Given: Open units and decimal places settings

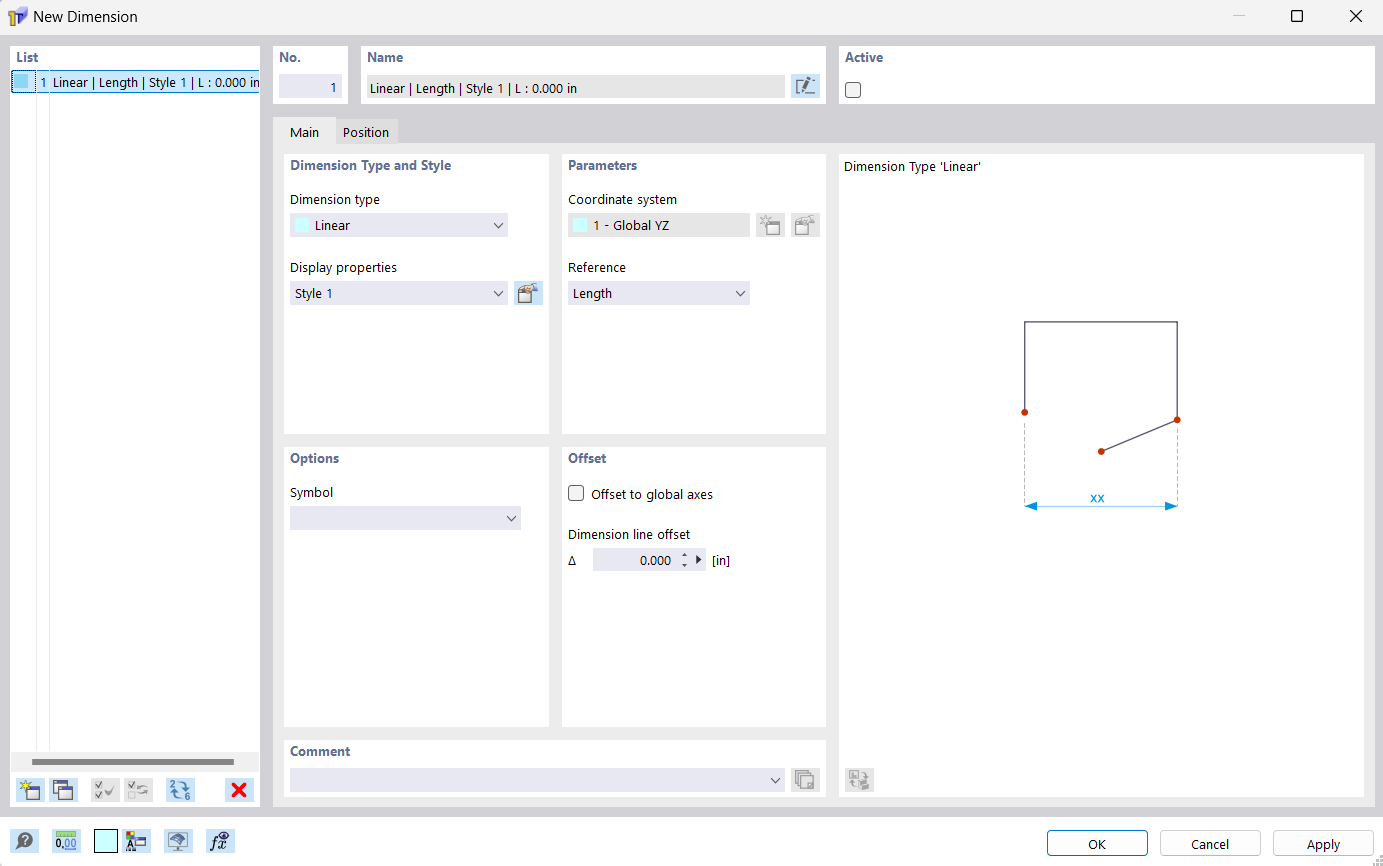Looking at the screenshot, I should tap(66, 841).
